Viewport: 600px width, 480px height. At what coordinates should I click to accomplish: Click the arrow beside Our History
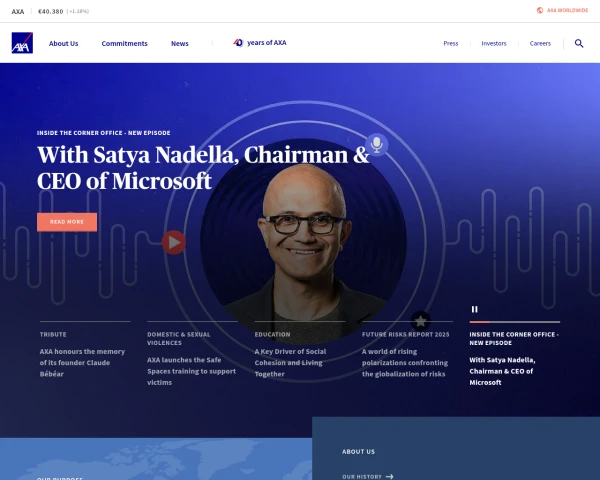coord(390,477)
